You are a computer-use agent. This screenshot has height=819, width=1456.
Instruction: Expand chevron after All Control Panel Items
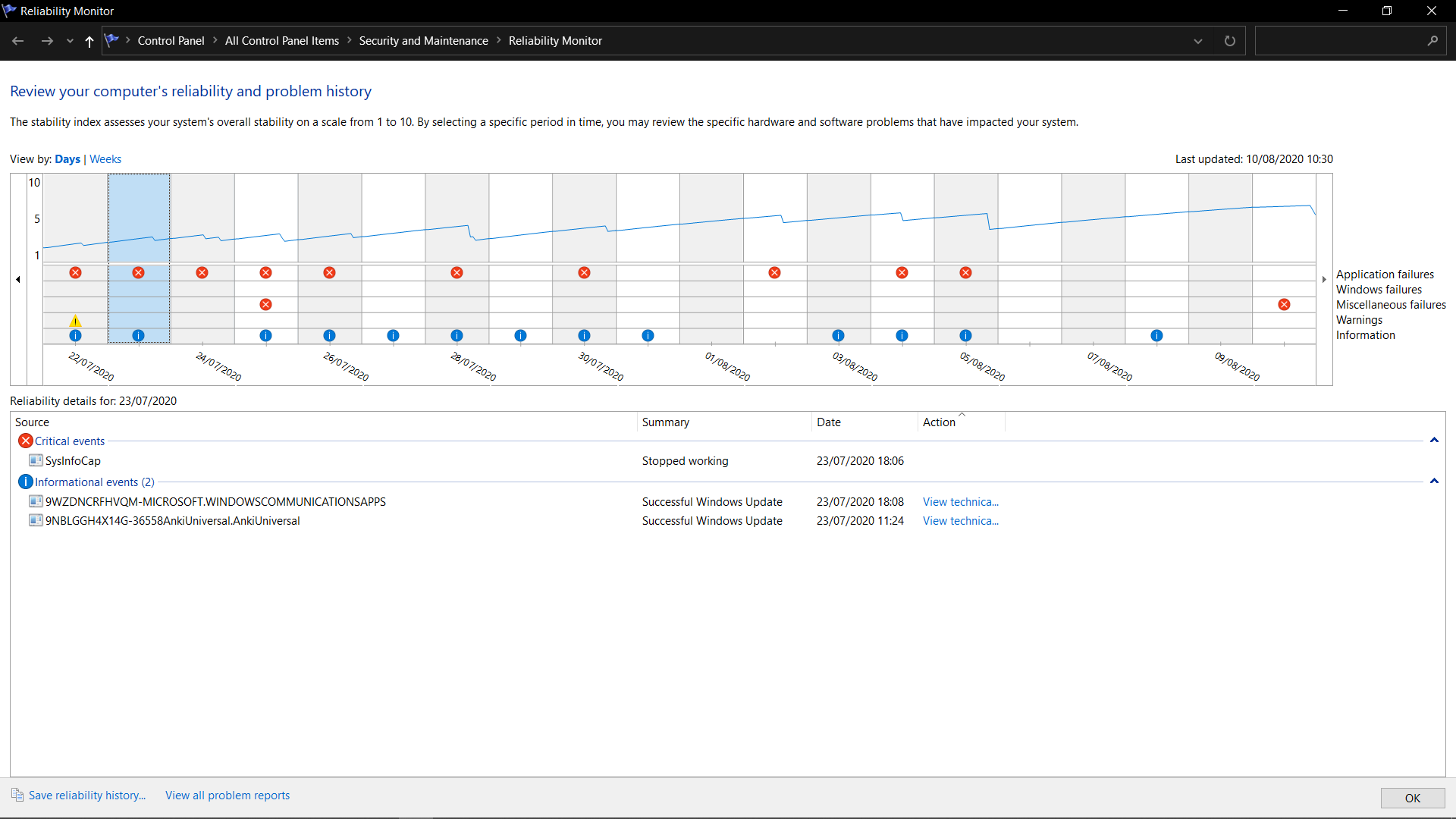tap(350, 41)
